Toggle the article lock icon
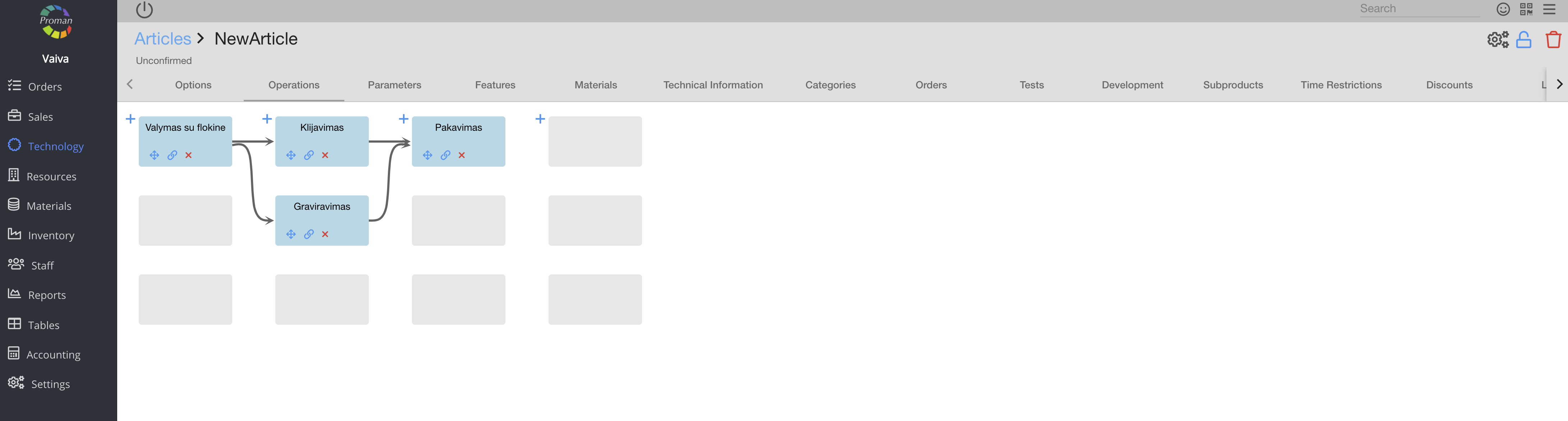The height and width of the screenshot is (421, 1568). 1523,40
